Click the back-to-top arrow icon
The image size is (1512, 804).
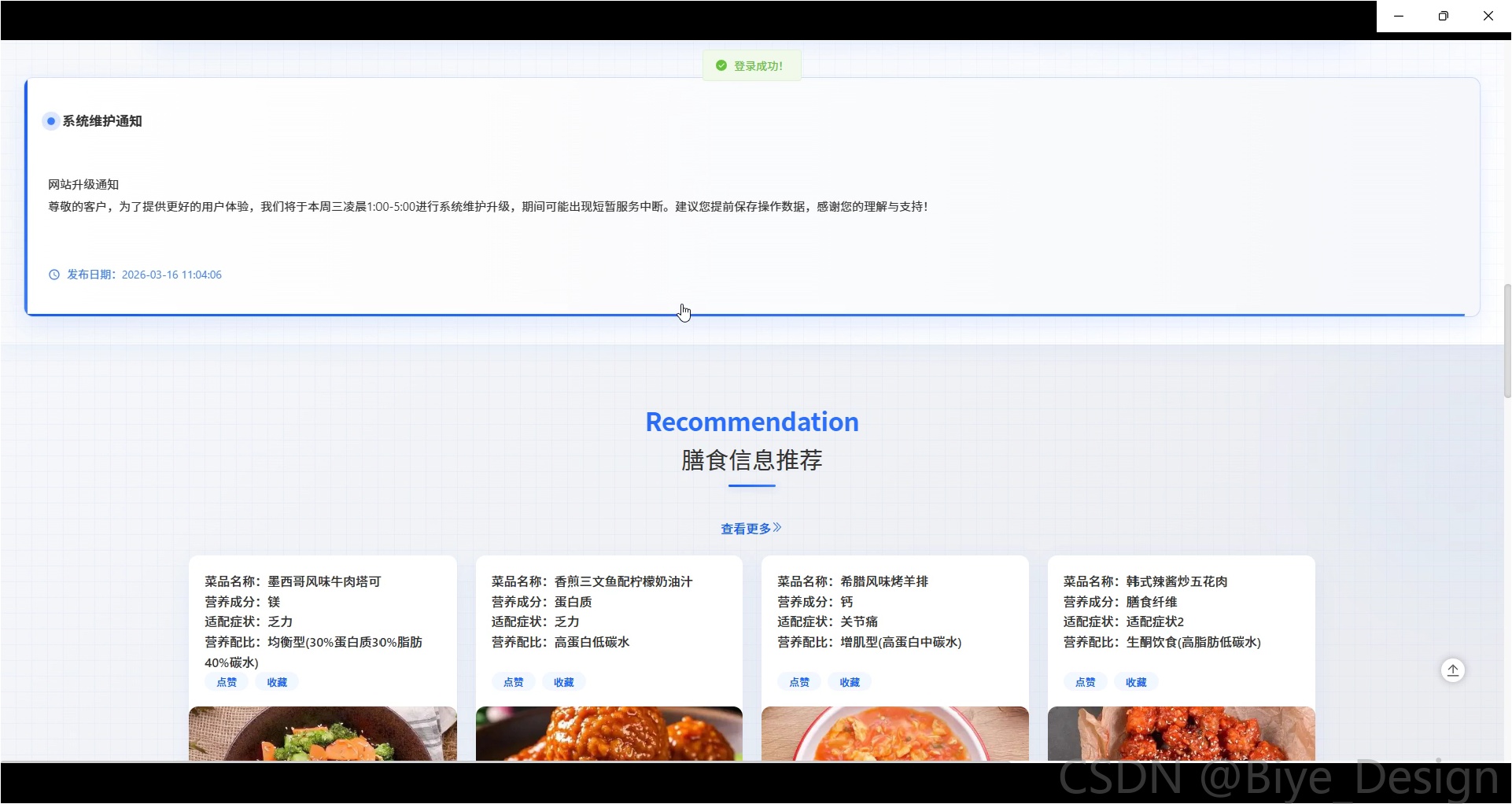[x=1452, y=670]
